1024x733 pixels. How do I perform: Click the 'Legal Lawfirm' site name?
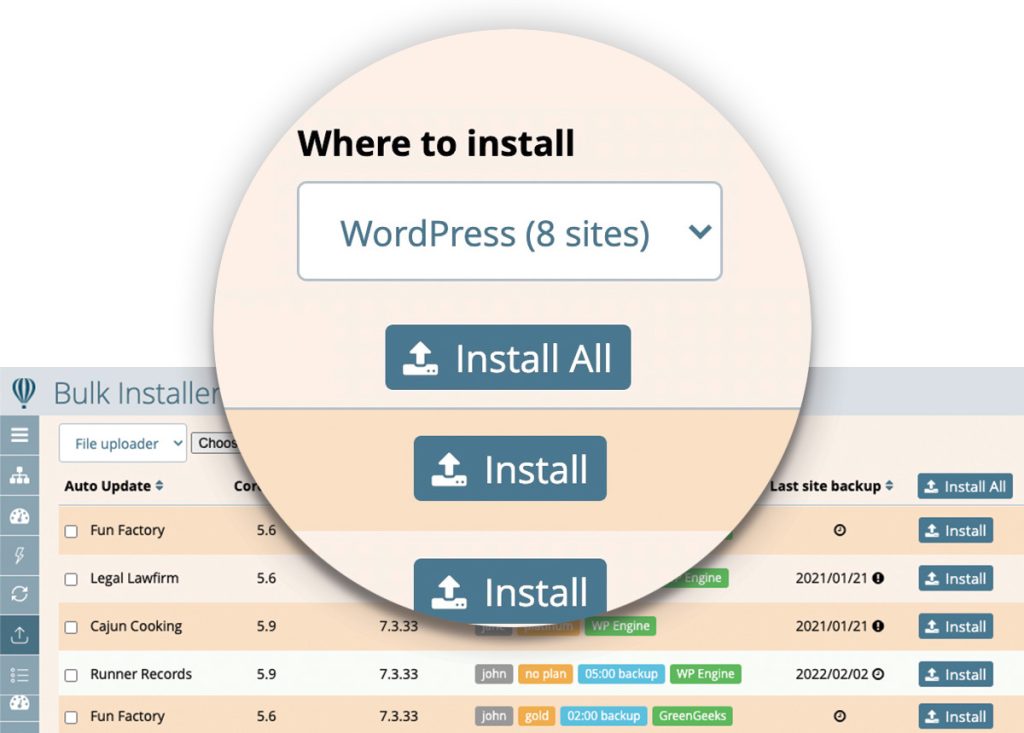[x=135, y=578]
